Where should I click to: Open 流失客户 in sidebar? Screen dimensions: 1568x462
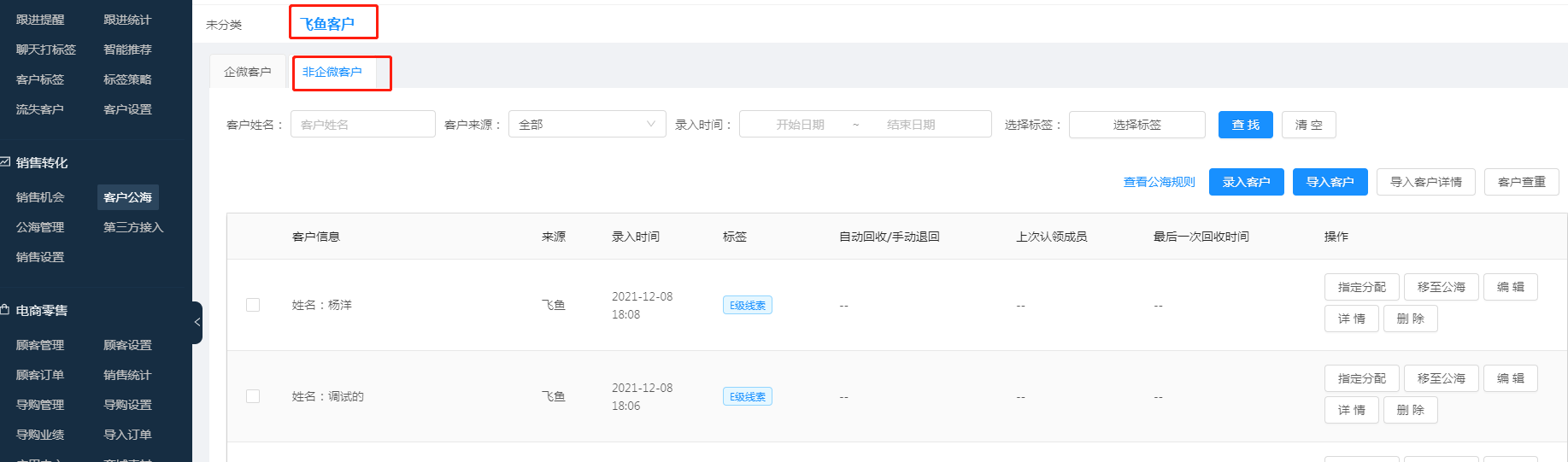(x=40, y=109)
